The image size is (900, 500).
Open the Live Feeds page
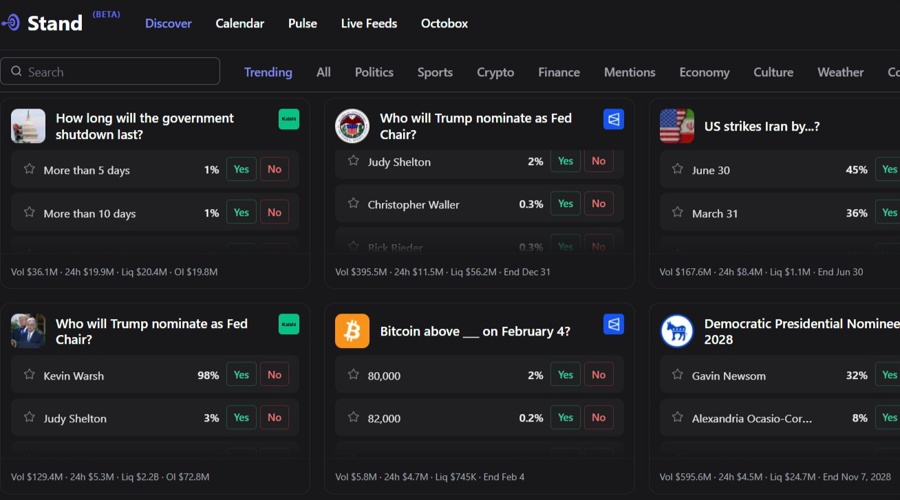(x=368, y=23)
